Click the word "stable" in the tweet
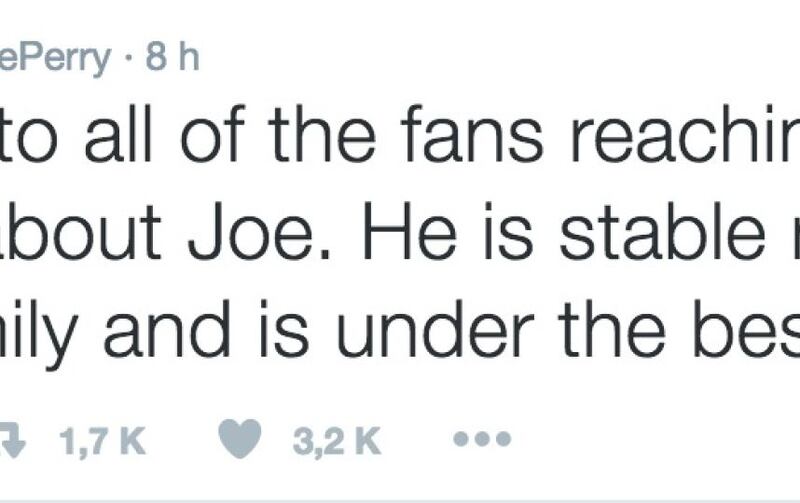 (663, 231)
